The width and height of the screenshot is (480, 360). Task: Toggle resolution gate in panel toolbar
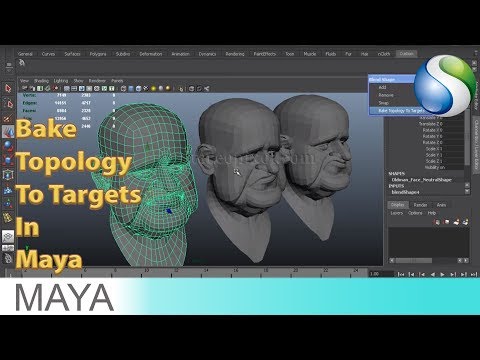tap(82, 88)
